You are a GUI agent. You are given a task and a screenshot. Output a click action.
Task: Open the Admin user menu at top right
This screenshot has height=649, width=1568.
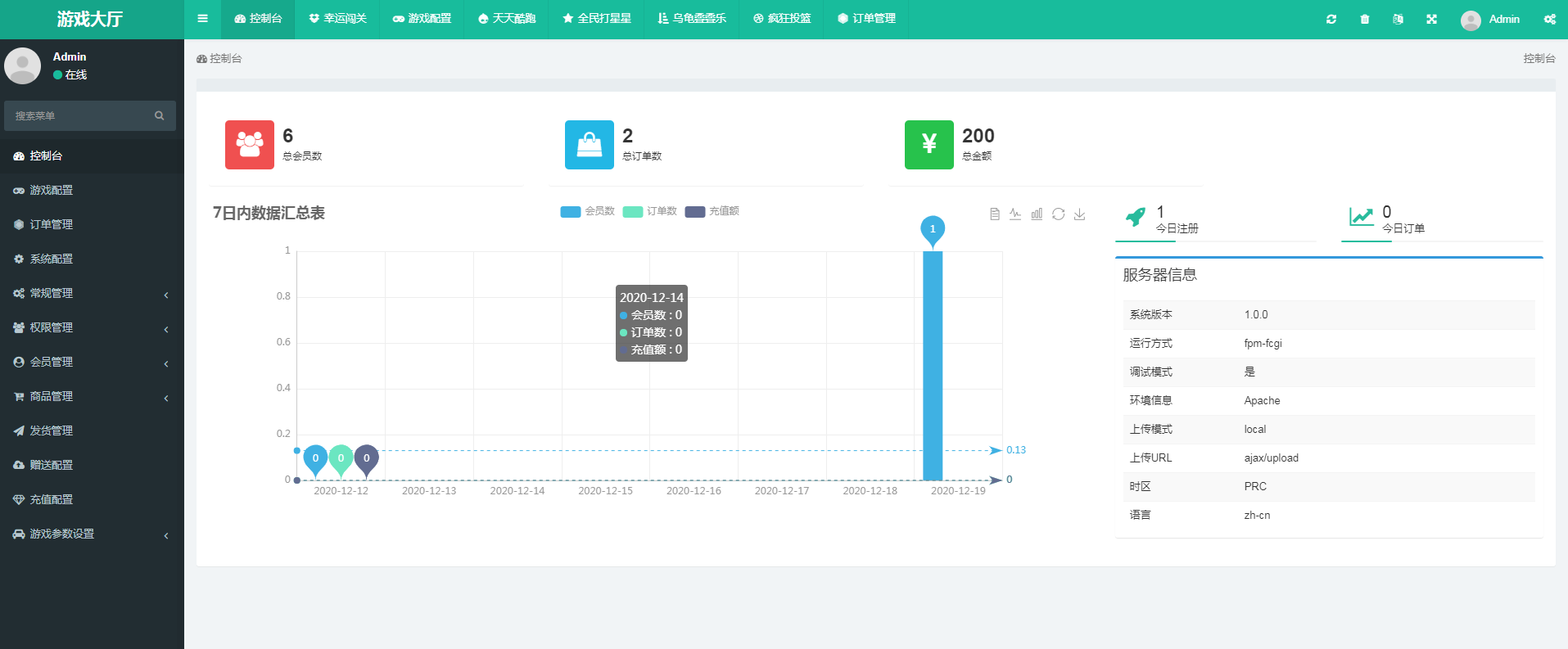click(1490, 19)
